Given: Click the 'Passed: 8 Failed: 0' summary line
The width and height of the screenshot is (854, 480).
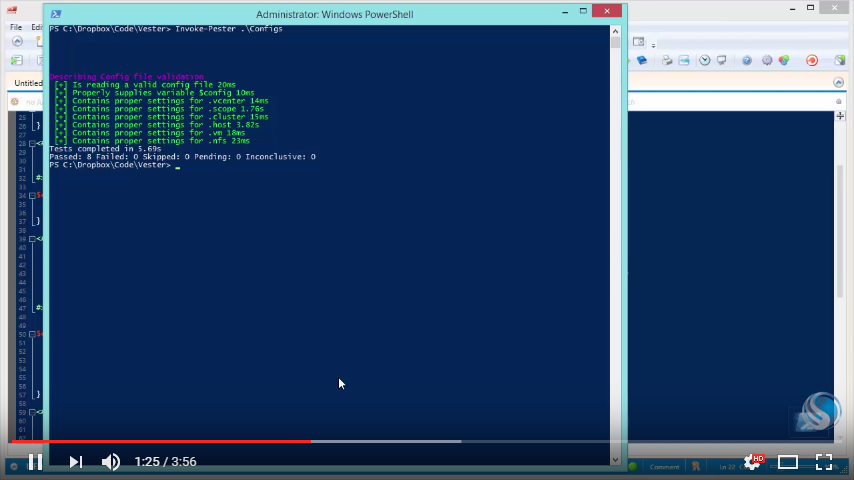Looking at the screenshot, I should (x=182, y=157).
